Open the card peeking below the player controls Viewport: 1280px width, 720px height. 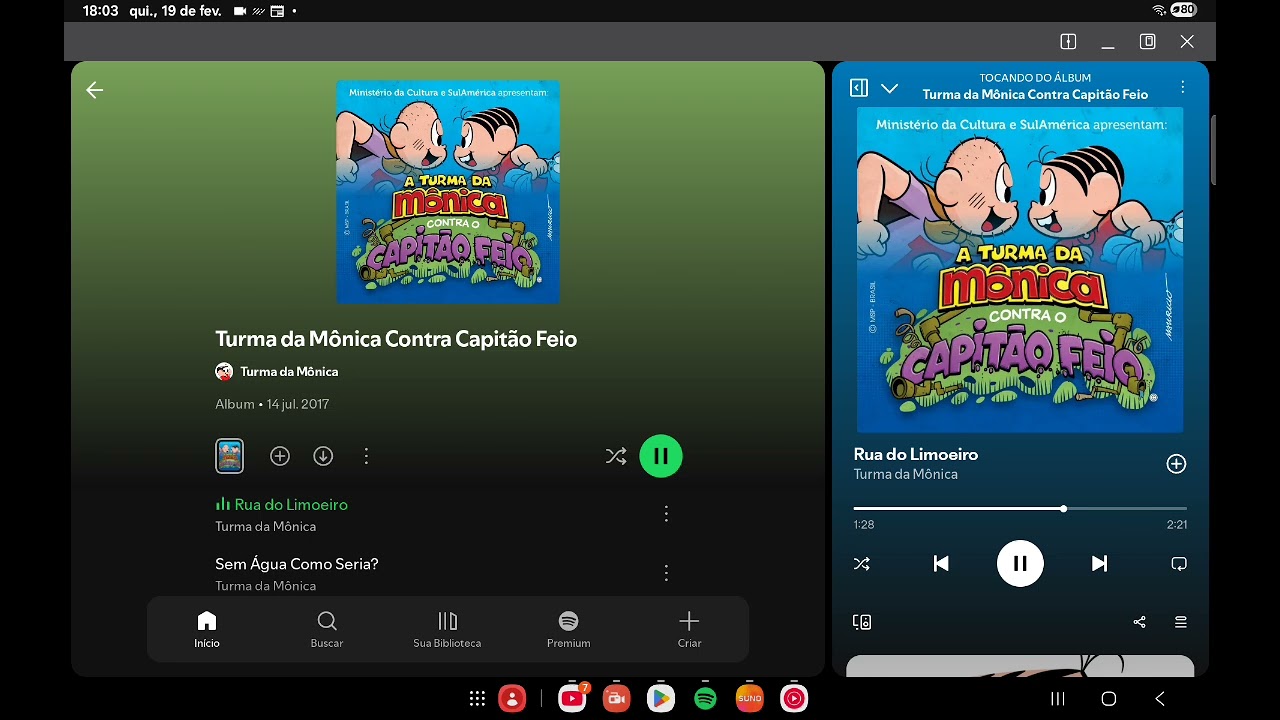pyautogui.click(x=1020, y=666)
